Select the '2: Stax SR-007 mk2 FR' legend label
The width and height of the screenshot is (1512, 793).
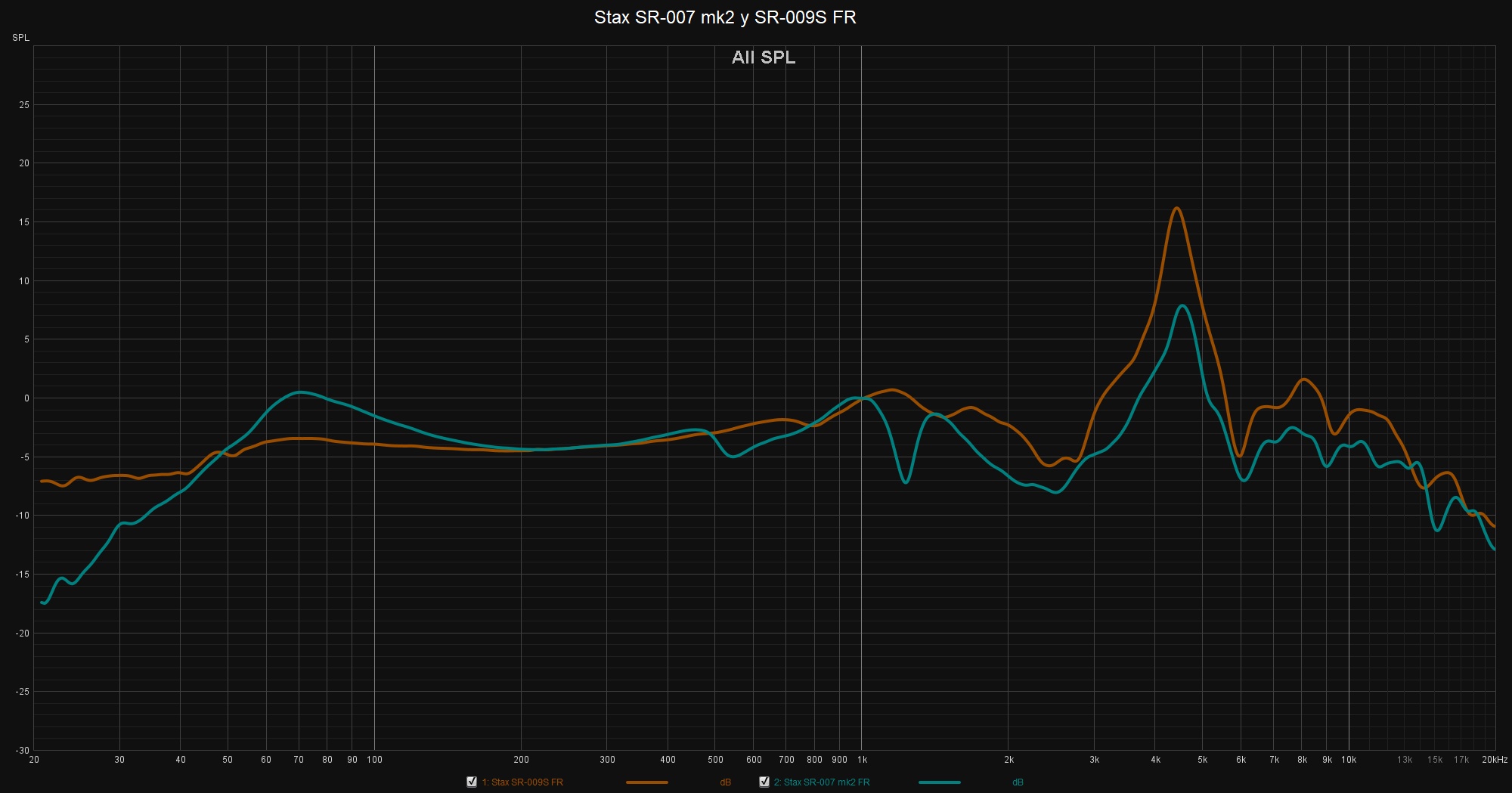coord(822,782)
